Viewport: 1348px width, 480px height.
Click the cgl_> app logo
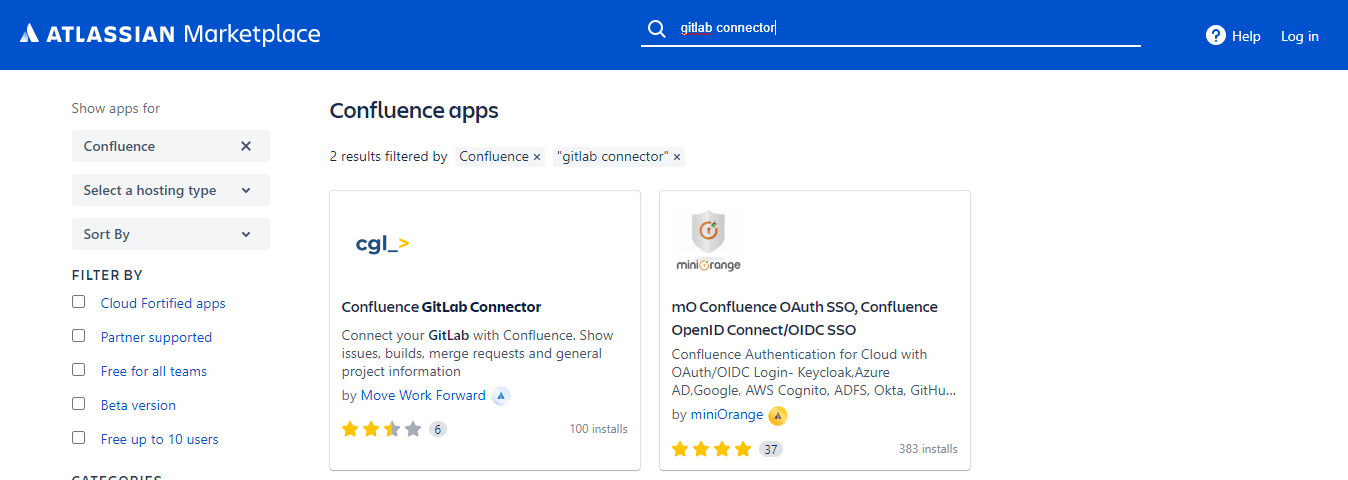(382, 243)
